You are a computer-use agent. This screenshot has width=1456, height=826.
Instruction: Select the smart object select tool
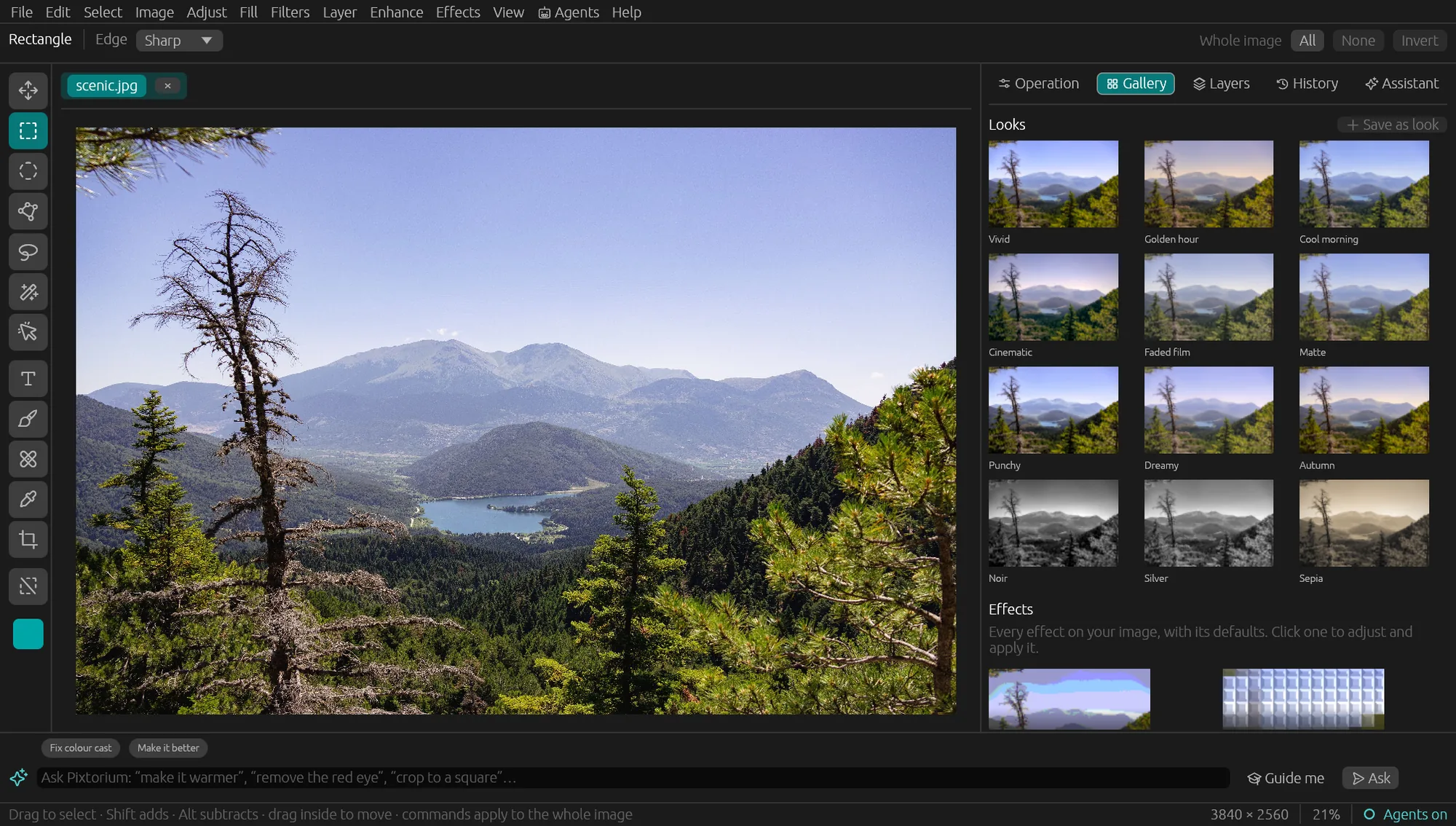tap(28, 332)
